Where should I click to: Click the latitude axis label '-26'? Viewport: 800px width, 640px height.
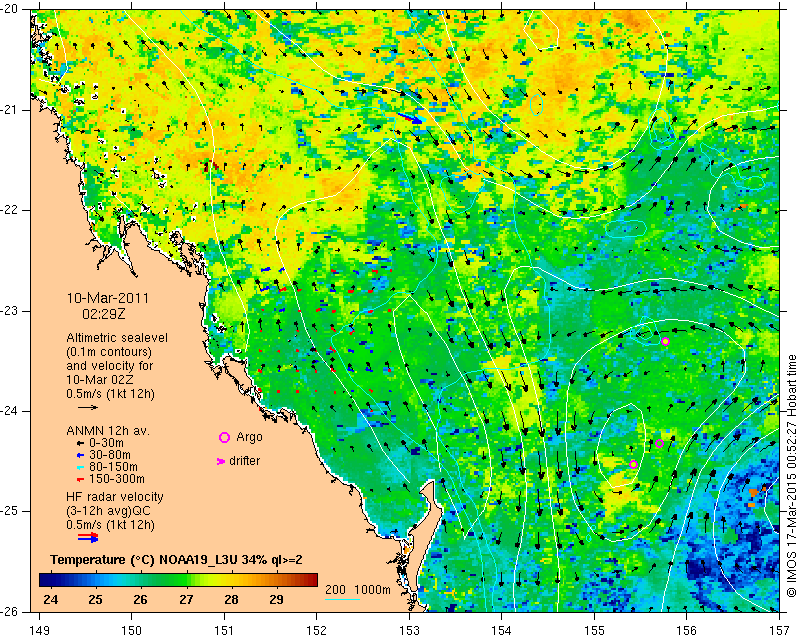(x=11, y=611)
